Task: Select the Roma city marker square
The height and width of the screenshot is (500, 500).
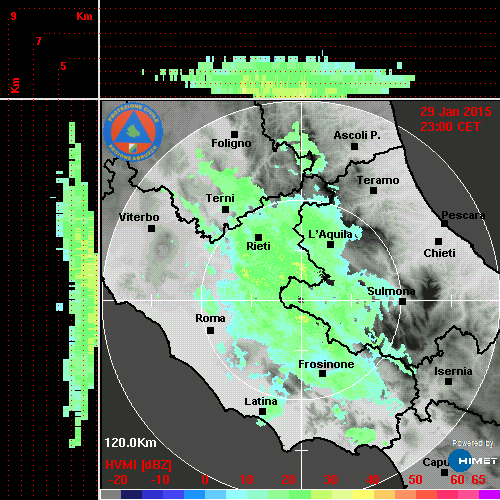Action: [x=210, y=331]
